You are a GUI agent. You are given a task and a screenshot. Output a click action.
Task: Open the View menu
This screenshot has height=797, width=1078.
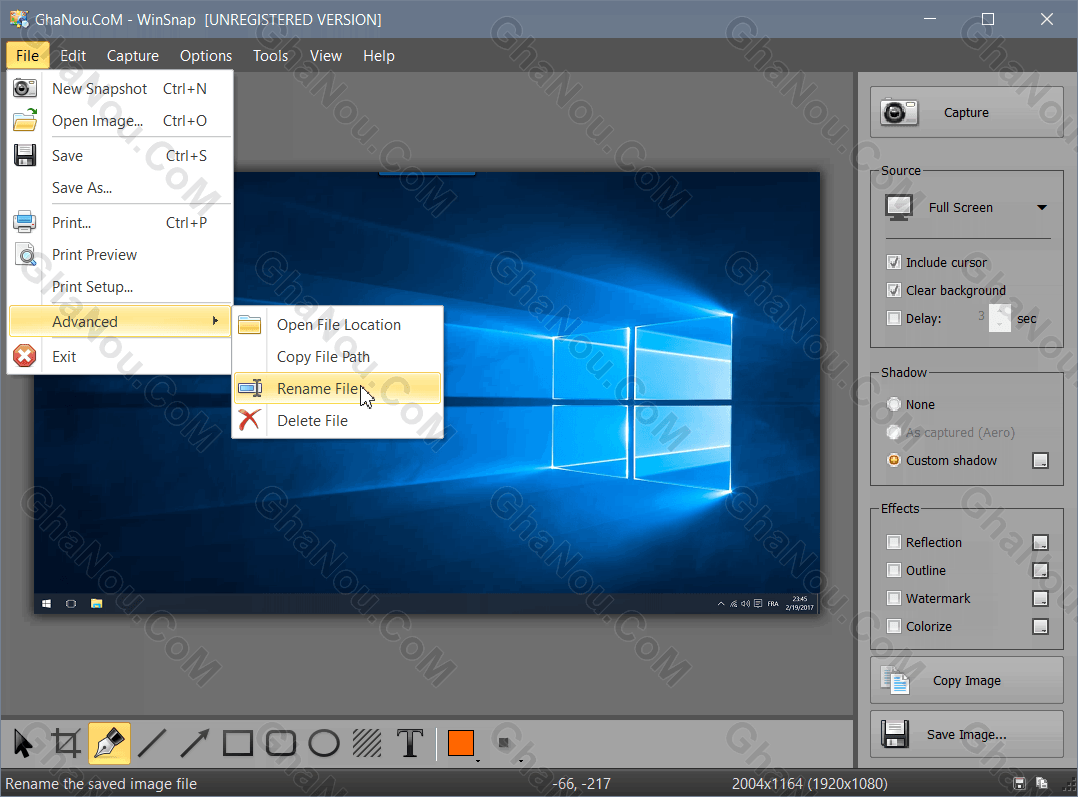(326, 56)
